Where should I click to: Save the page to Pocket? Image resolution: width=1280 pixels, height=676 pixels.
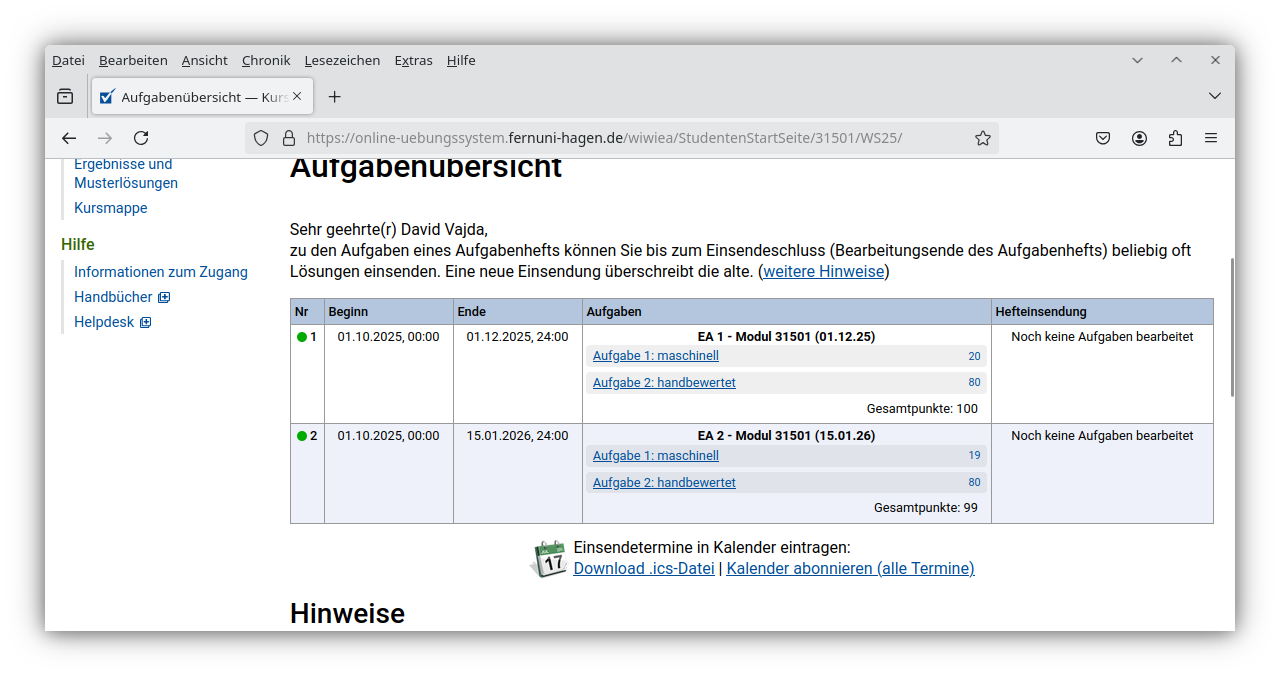[x=1103, y=138]
